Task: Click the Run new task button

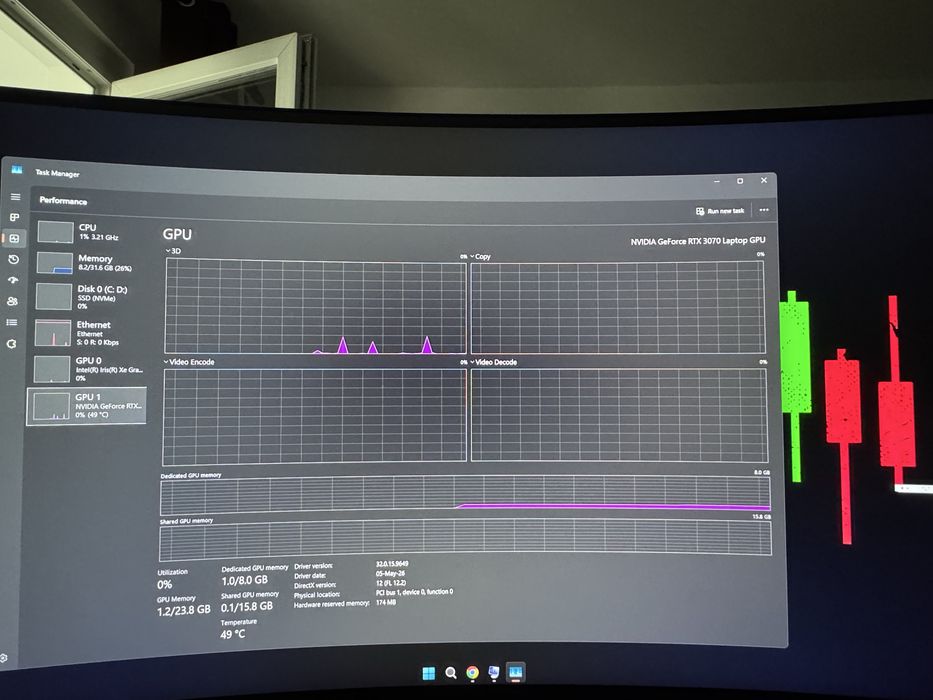Action: [x=720, y=211]
